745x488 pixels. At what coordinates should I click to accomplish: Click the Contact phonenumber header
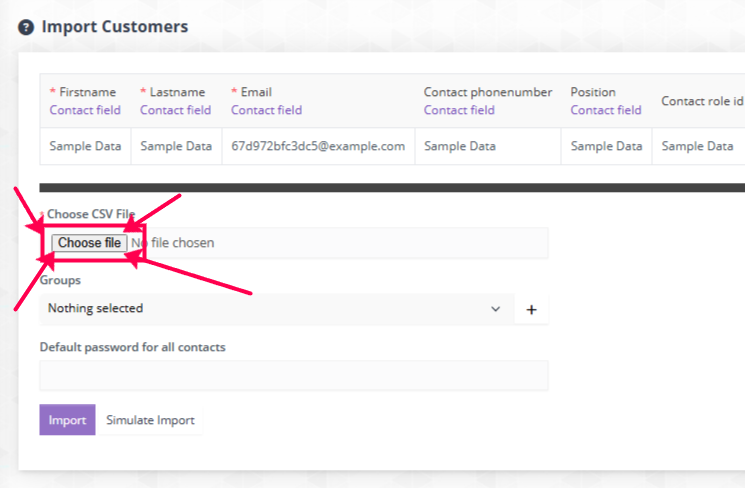point(488,92)
